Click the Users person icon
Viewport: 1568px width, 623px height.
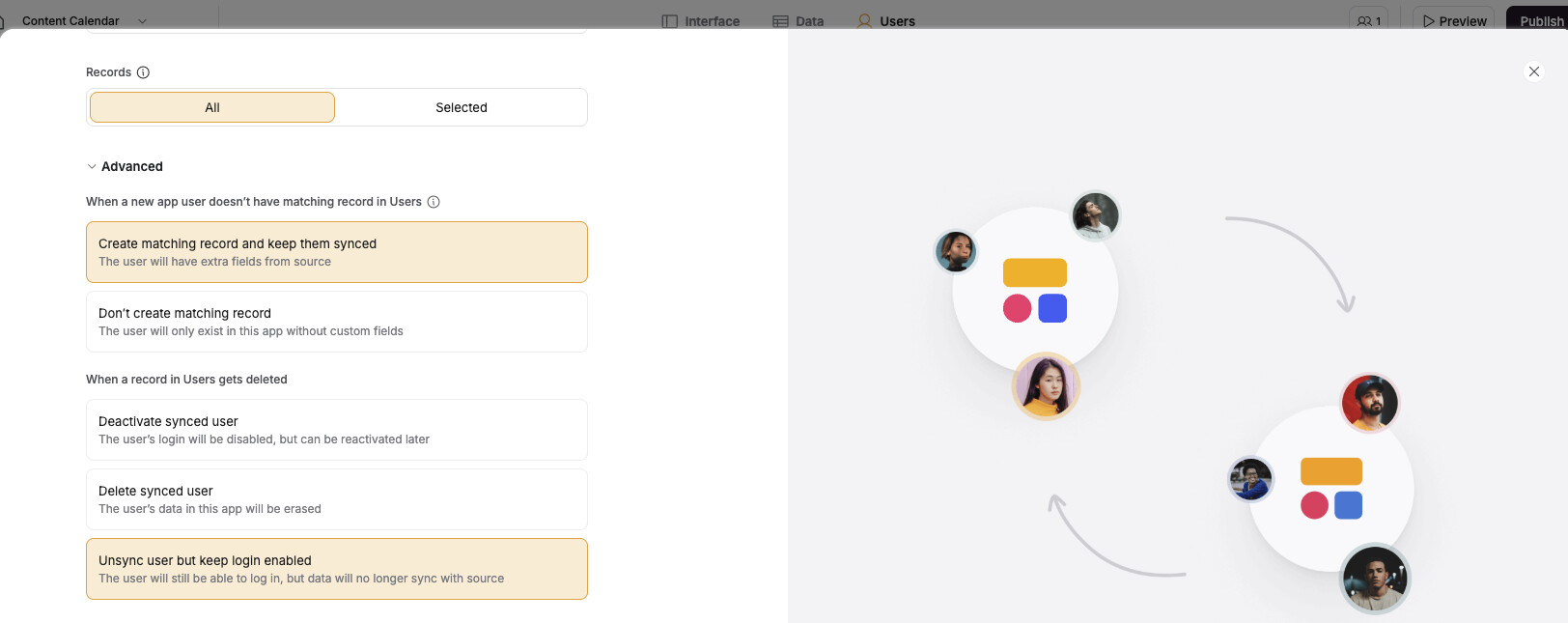pyautogui.click(x=864, y=21)
